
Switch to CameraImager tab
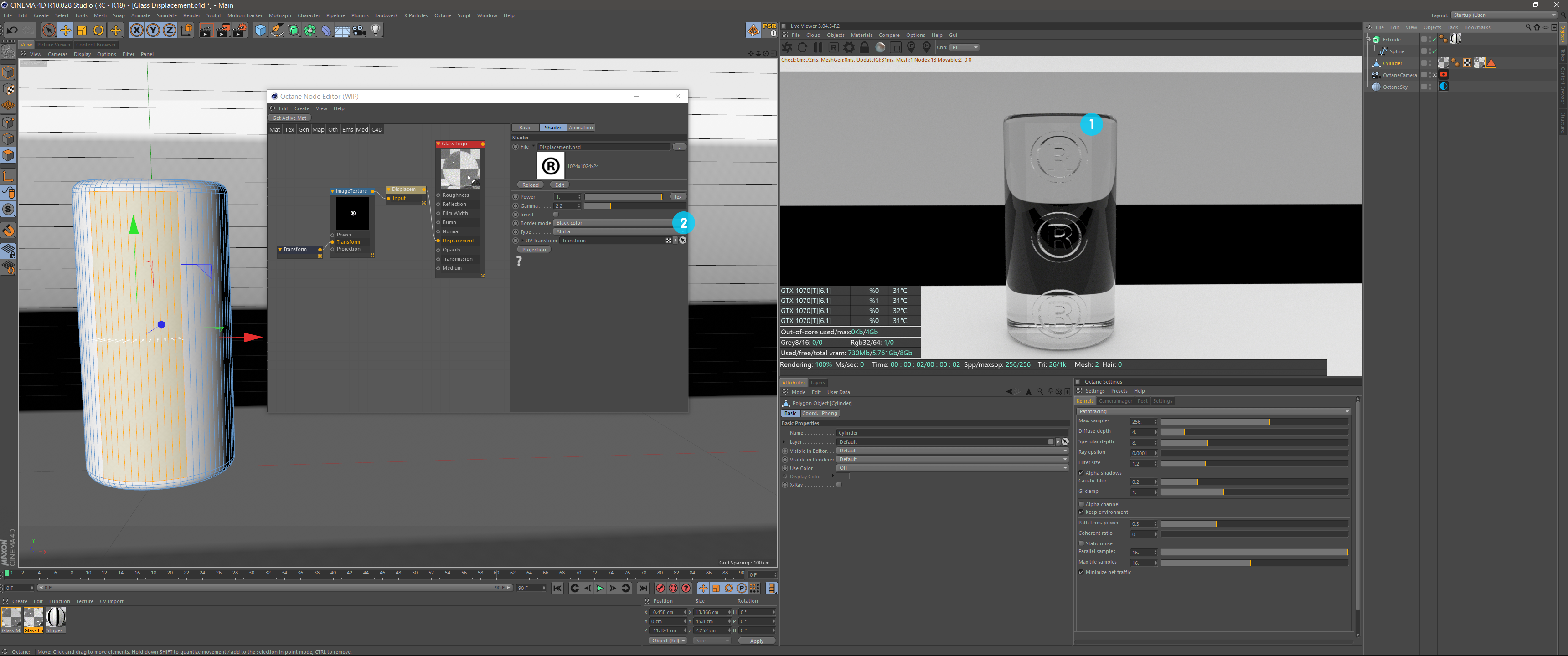point(1115,401)
